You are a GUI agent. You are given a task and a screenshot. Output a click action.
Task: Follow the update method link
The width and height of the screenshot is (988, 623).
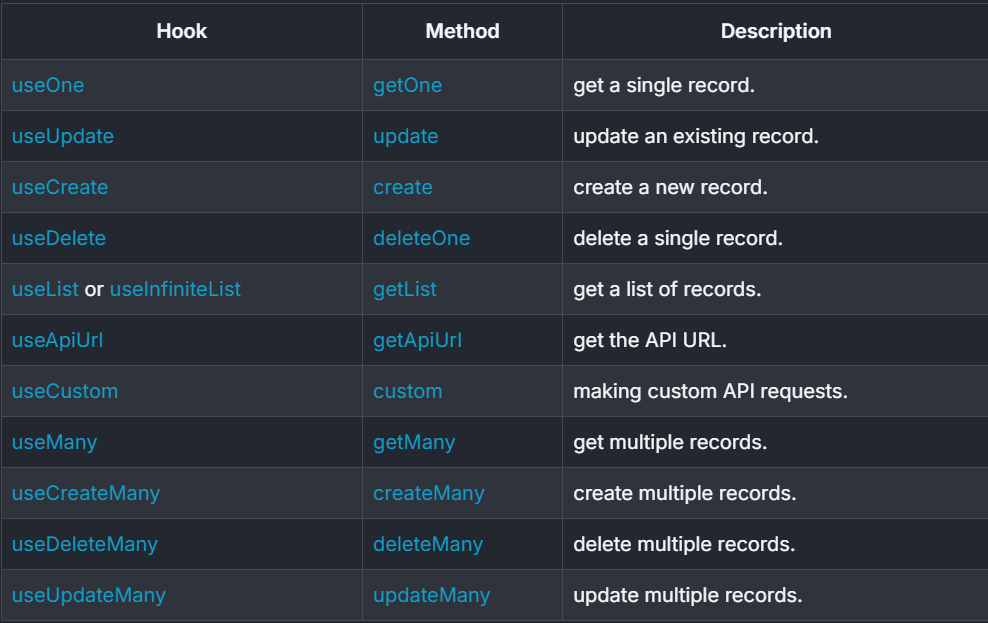point(406,136)
